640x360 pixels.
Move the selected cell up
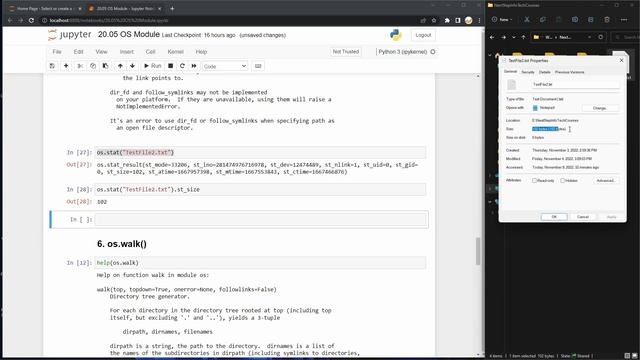click(120, 66)
